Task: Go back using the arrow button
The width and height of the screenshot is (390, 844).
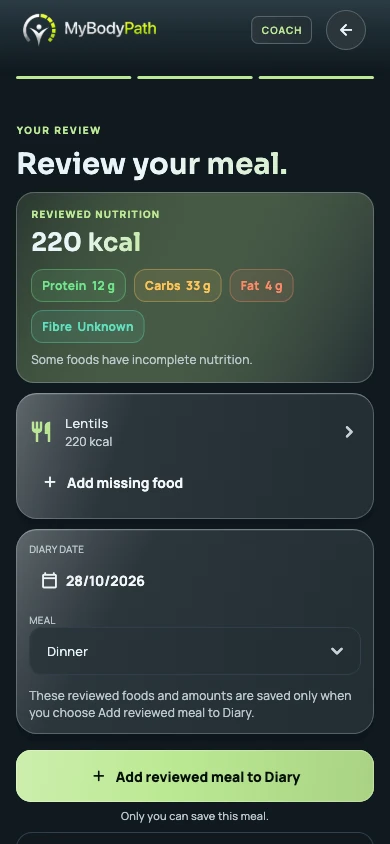Action: point(346,30)
